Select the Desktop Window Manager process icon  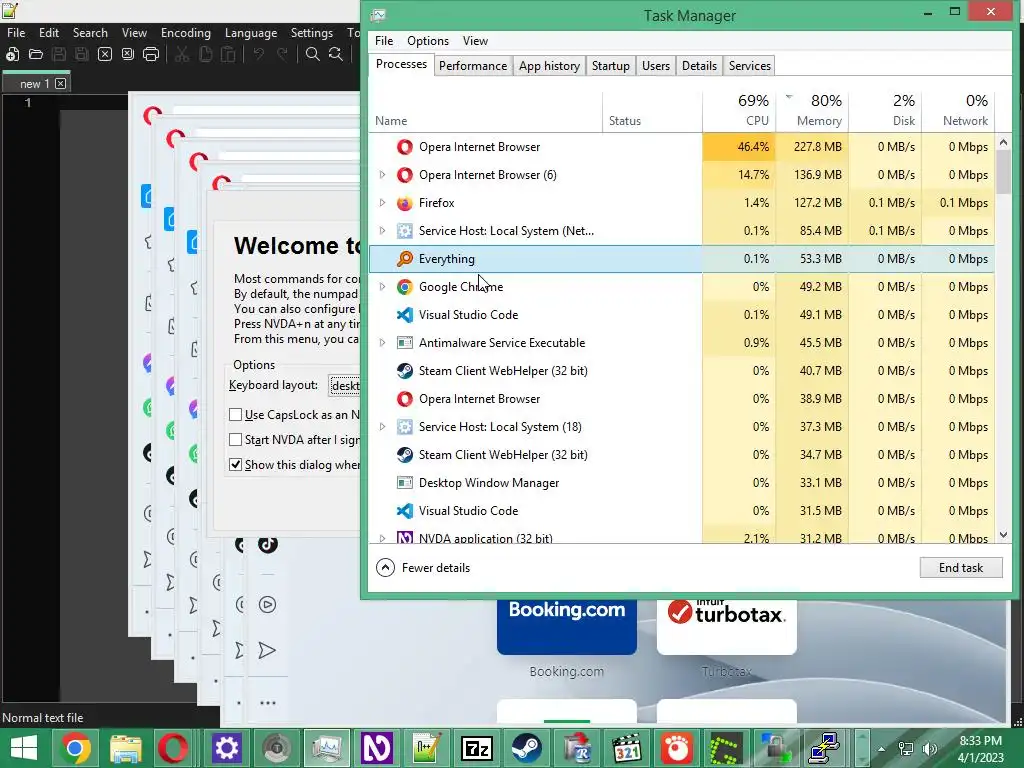405,483
